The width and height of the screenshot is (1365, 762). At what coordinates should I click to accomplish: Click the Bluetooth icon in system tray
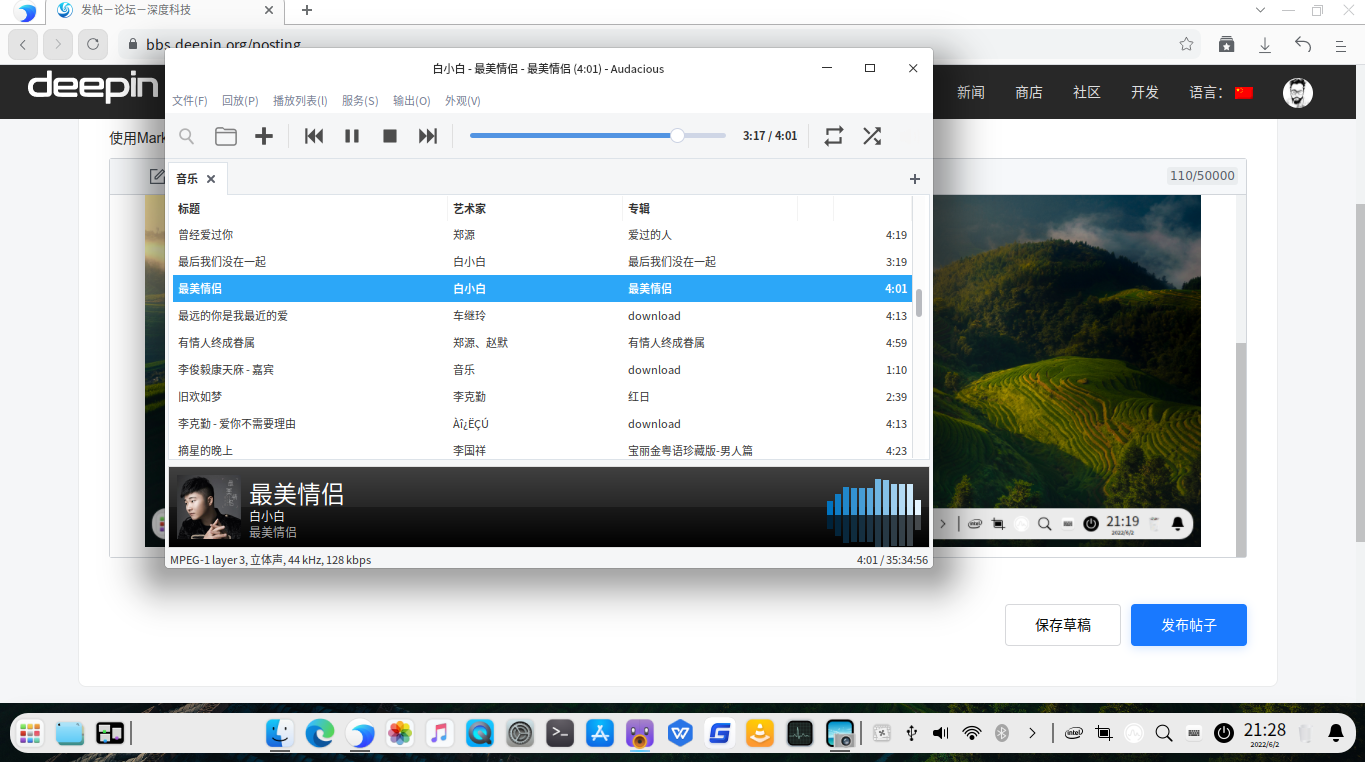coord(1003,733)
